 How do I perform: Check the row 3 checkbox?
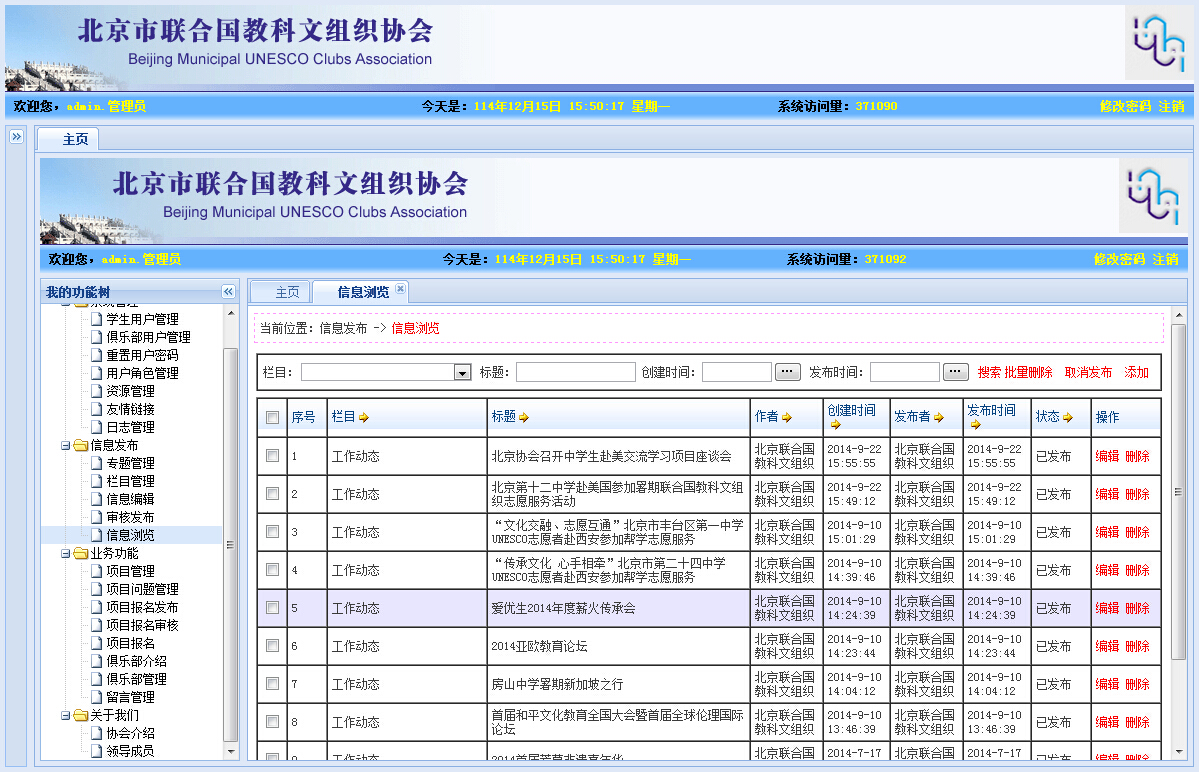272,531
